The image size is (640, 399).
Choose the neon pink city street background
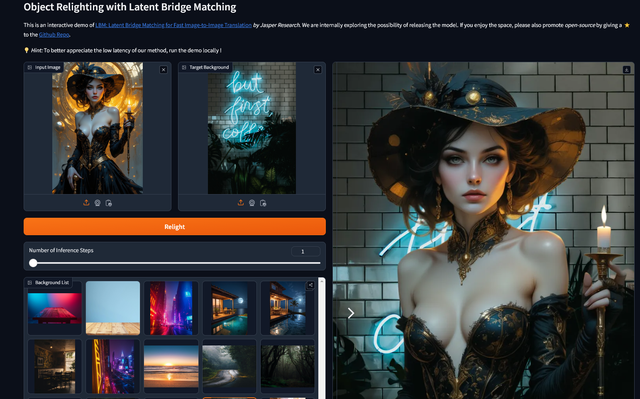point(171,308)
